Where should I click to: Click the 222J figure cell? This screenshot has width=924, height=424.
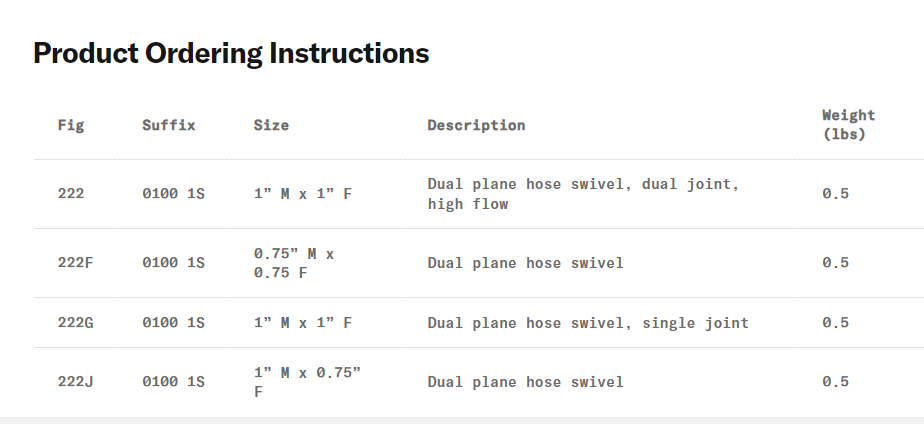[75, 381]
